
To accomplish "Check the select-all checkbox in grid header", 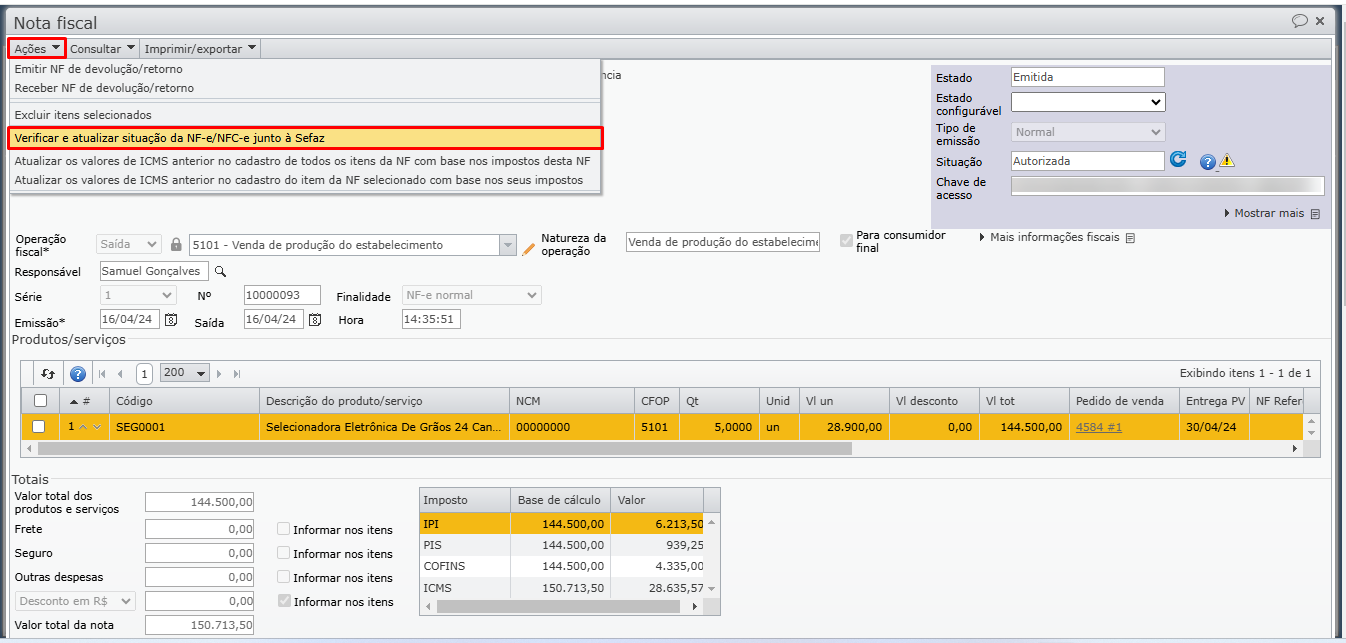I will click(39, 401).
